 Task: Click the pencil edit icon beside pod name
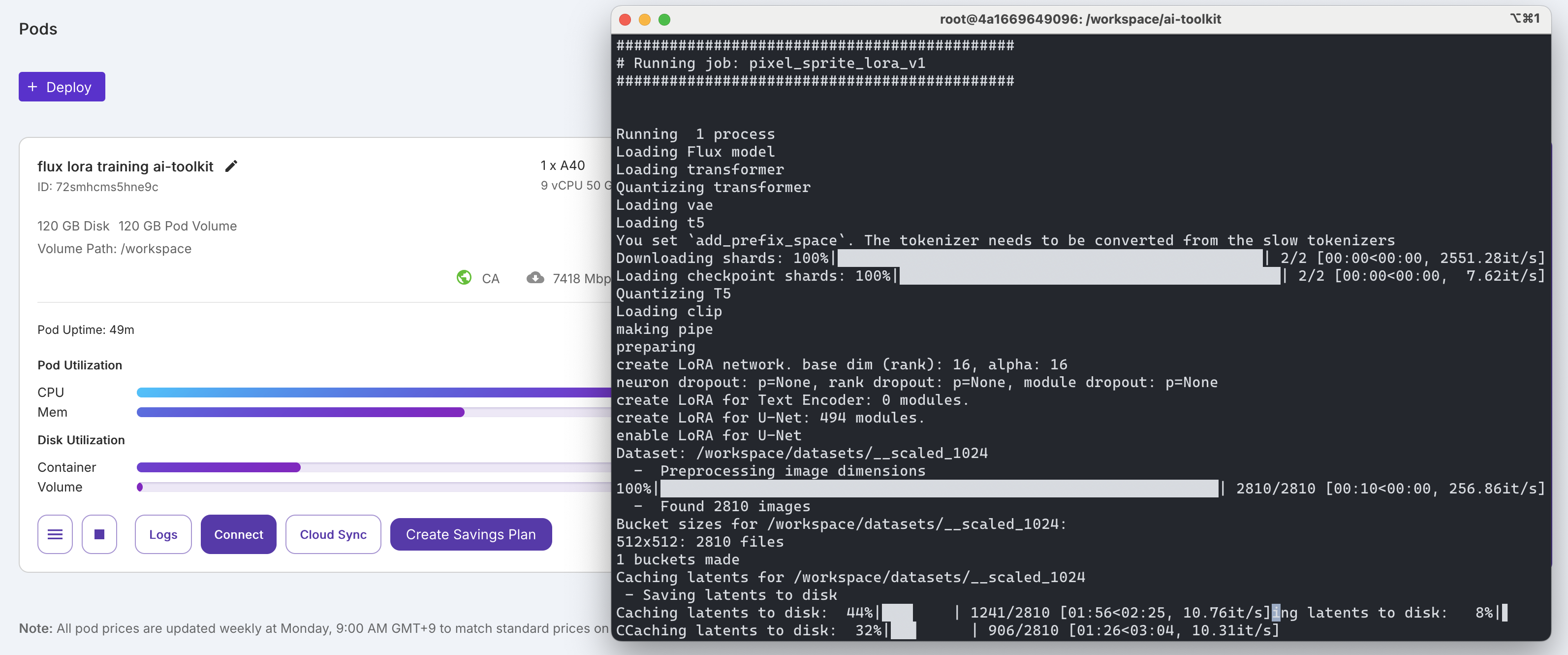[x=231, y=166]
